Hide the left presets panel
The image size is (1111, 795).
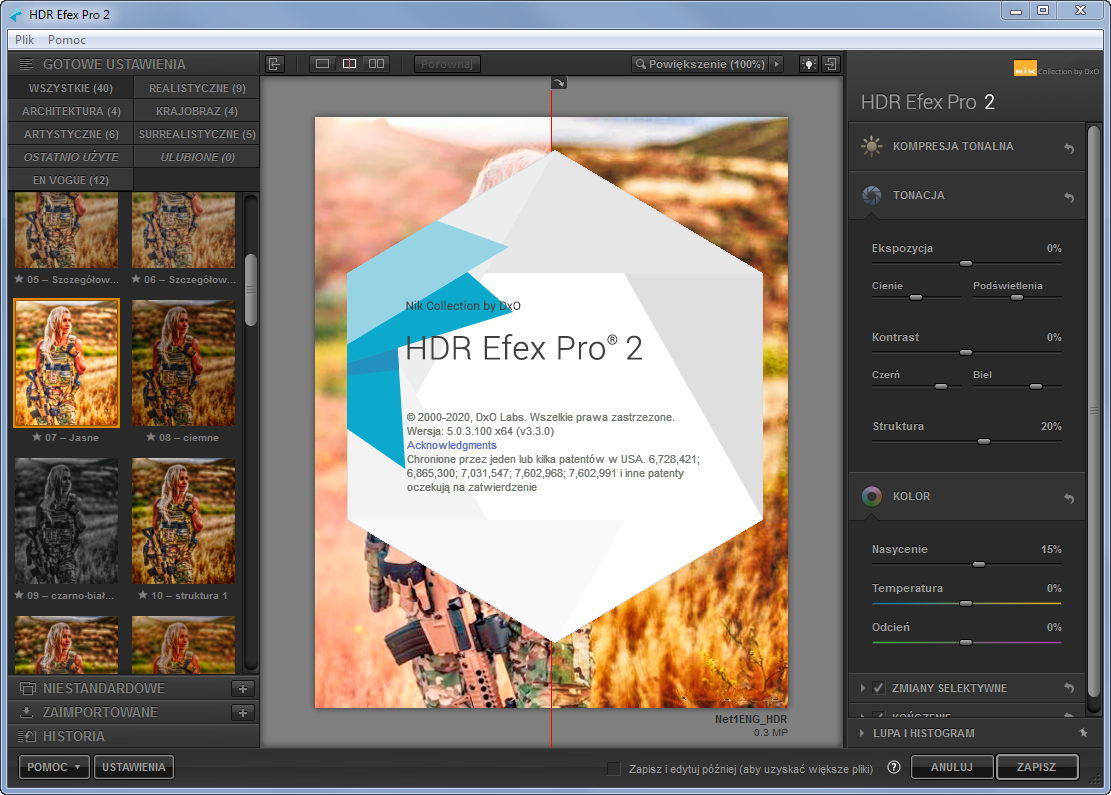(x=275, y=64)
